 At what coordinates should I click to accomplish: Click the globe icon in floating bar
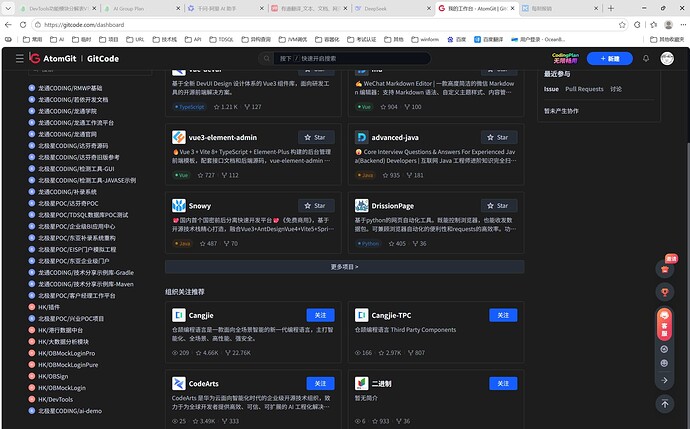(664, 363)
